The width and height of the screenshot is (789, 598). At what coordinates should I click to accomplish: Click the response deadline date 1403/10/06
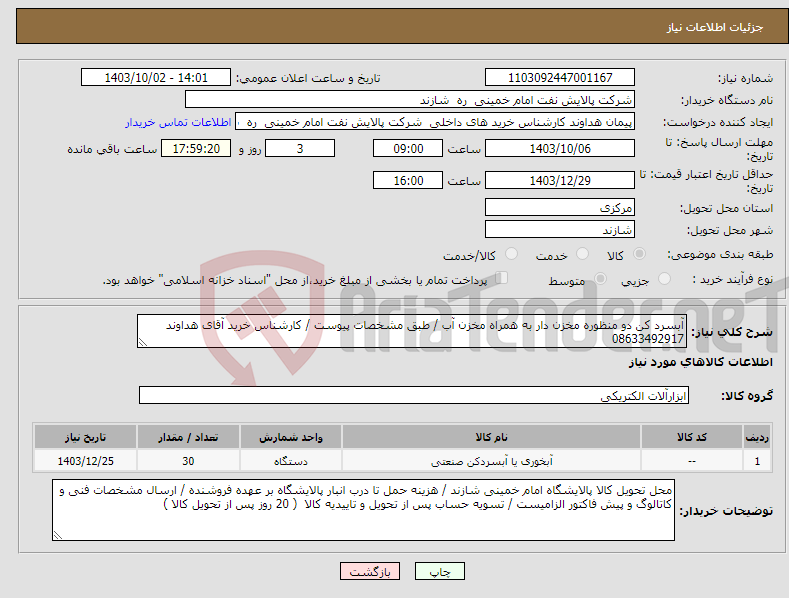(x=560, y=148)
